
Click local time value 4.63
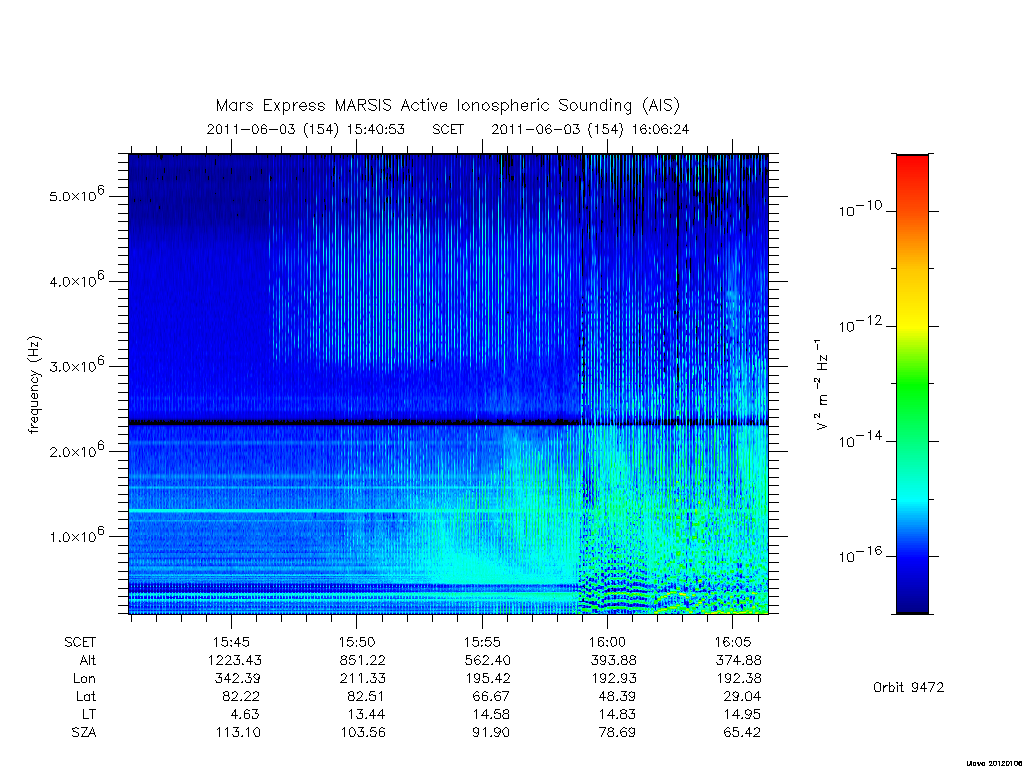[245, 714]
